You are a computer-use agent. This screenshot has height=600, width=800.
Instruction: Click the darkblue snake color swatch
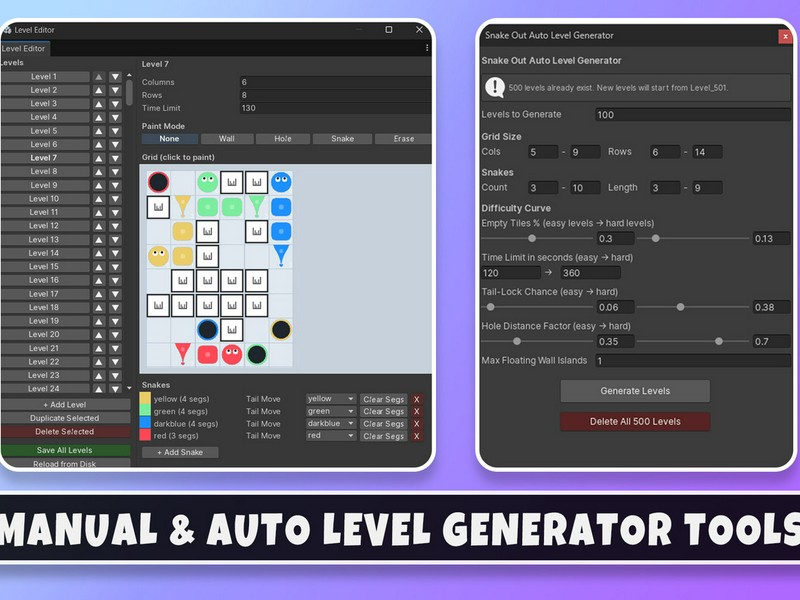[145, 423]
